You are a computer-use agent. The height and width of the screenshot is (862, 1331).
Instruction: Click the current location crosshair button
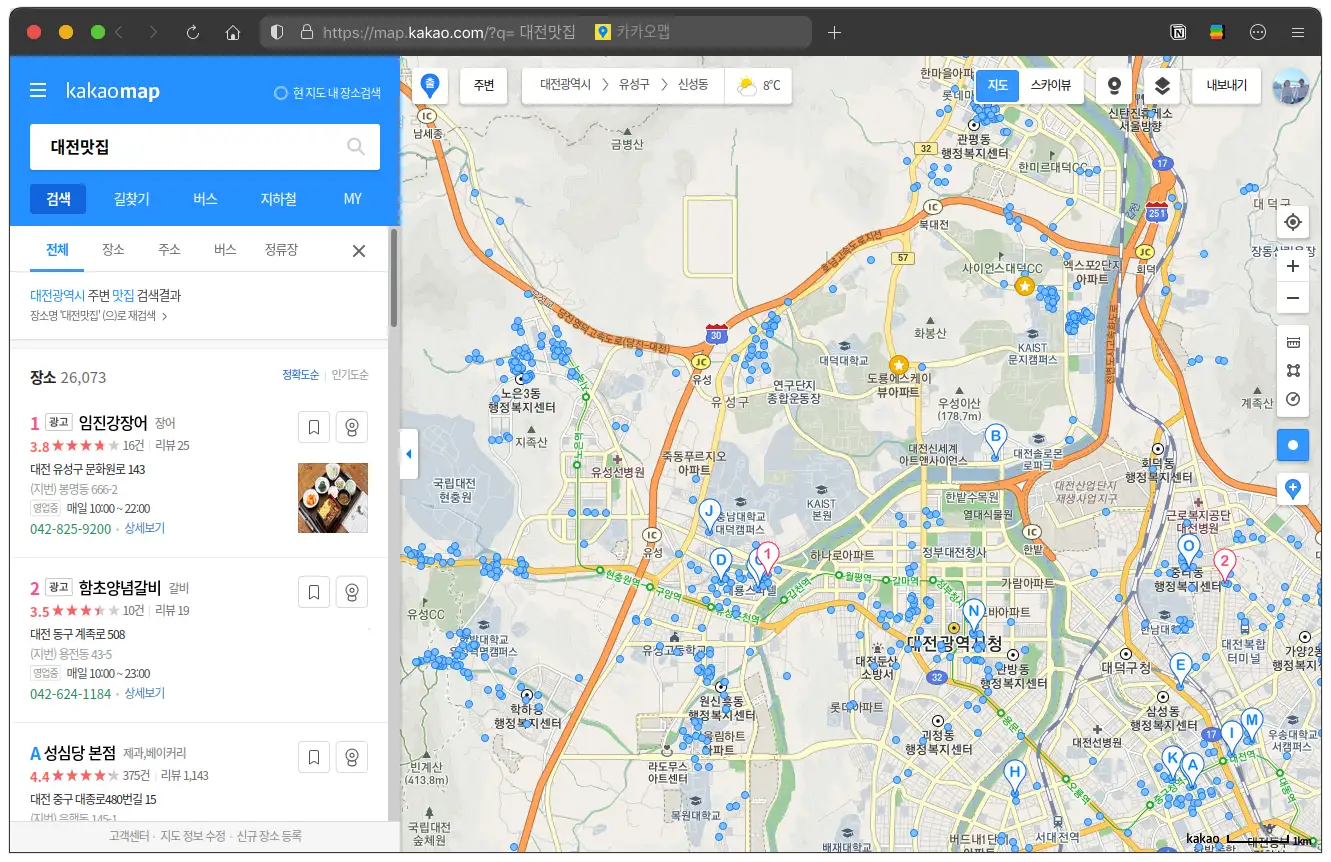pos(1293,222)
